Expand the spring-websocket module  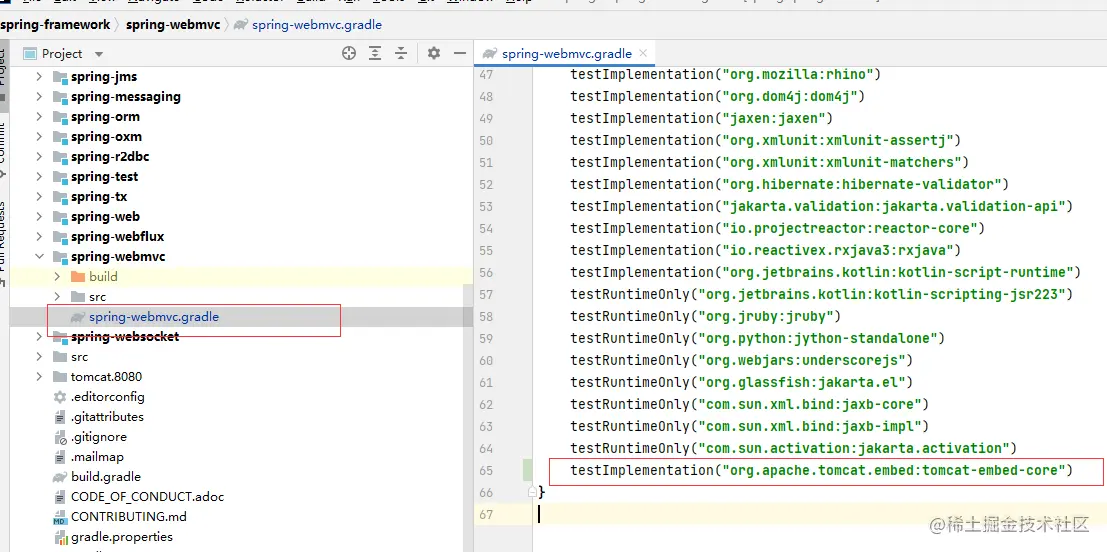pos(40,337)
